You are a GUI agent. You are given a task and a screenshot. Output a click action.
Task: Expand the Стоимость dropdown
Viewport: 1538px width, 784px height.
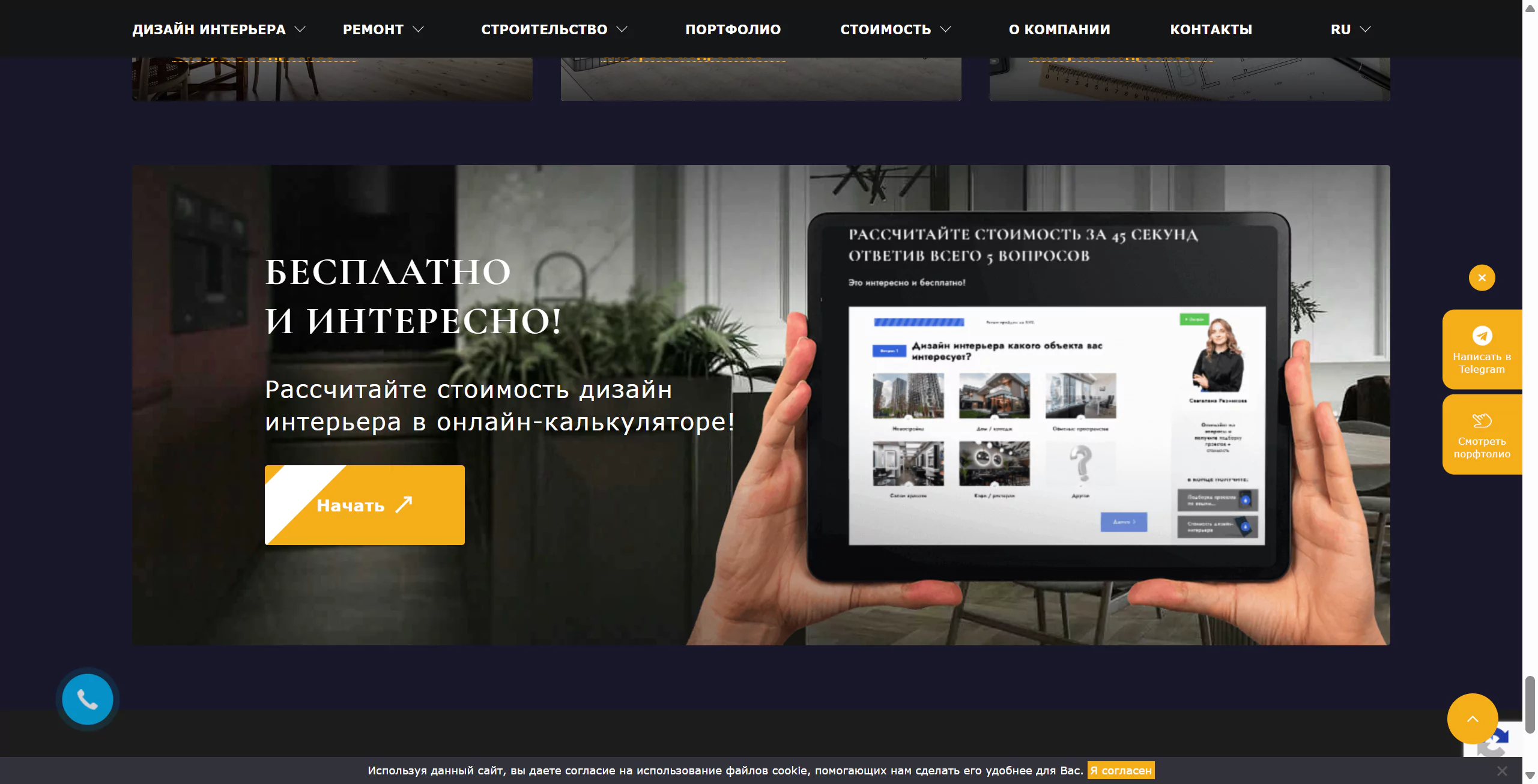tap(945, 29)
